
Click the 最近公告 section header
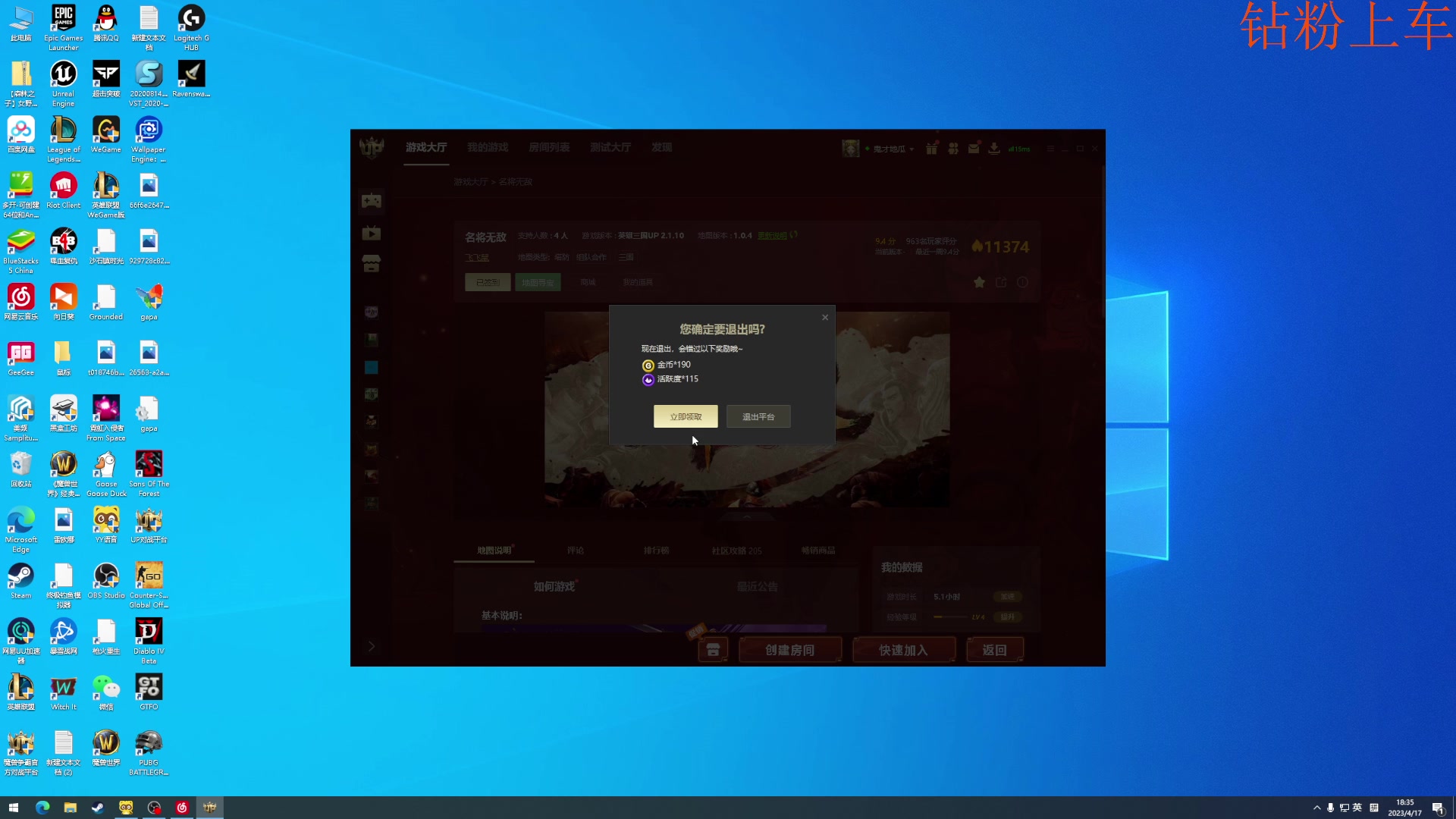tap(758, 586)
